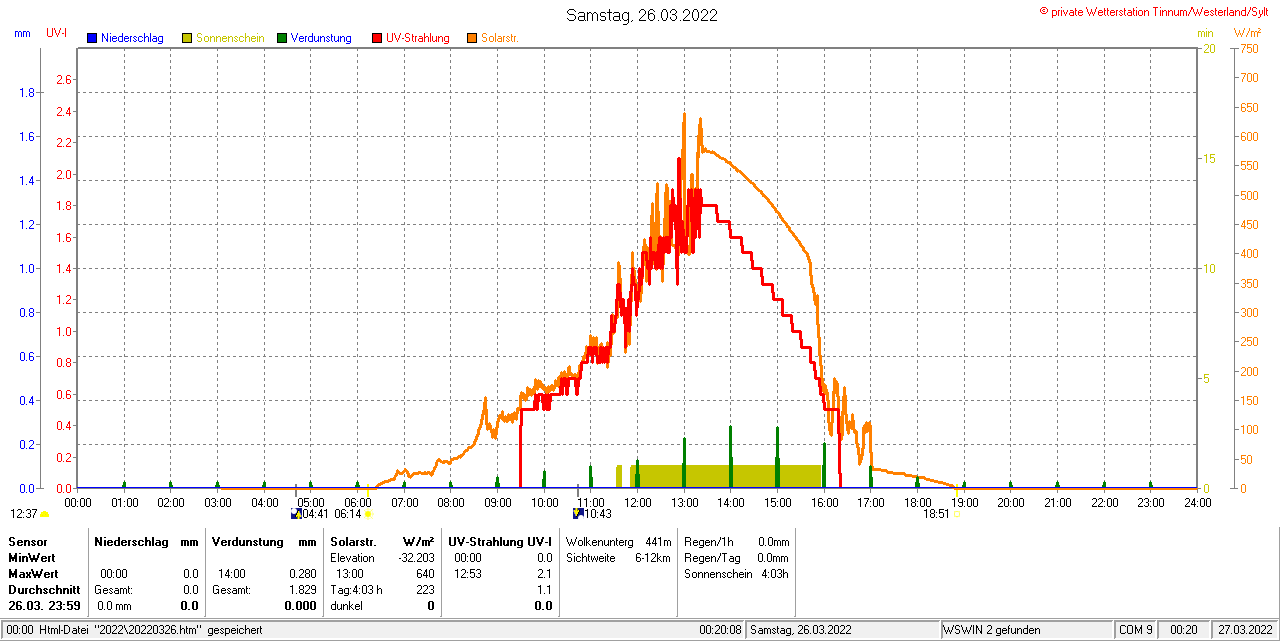Click the UV-Strahlung UV-I table header
The height and width of the screenshot is (641, 1280).
500,541
